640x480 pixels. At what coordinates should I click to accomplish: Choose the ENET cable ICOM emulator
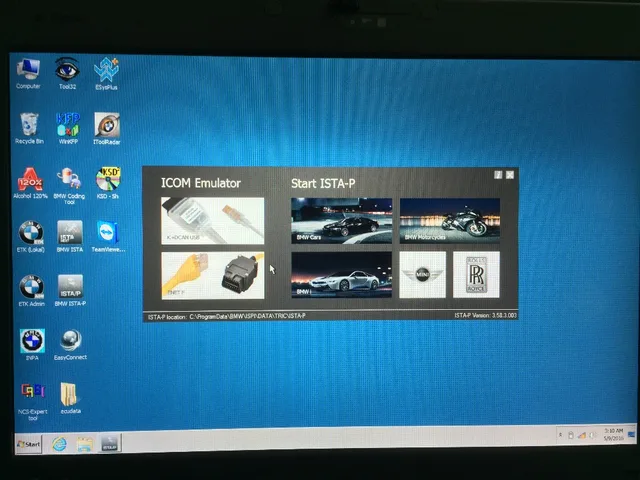click(x=213, y=276)
